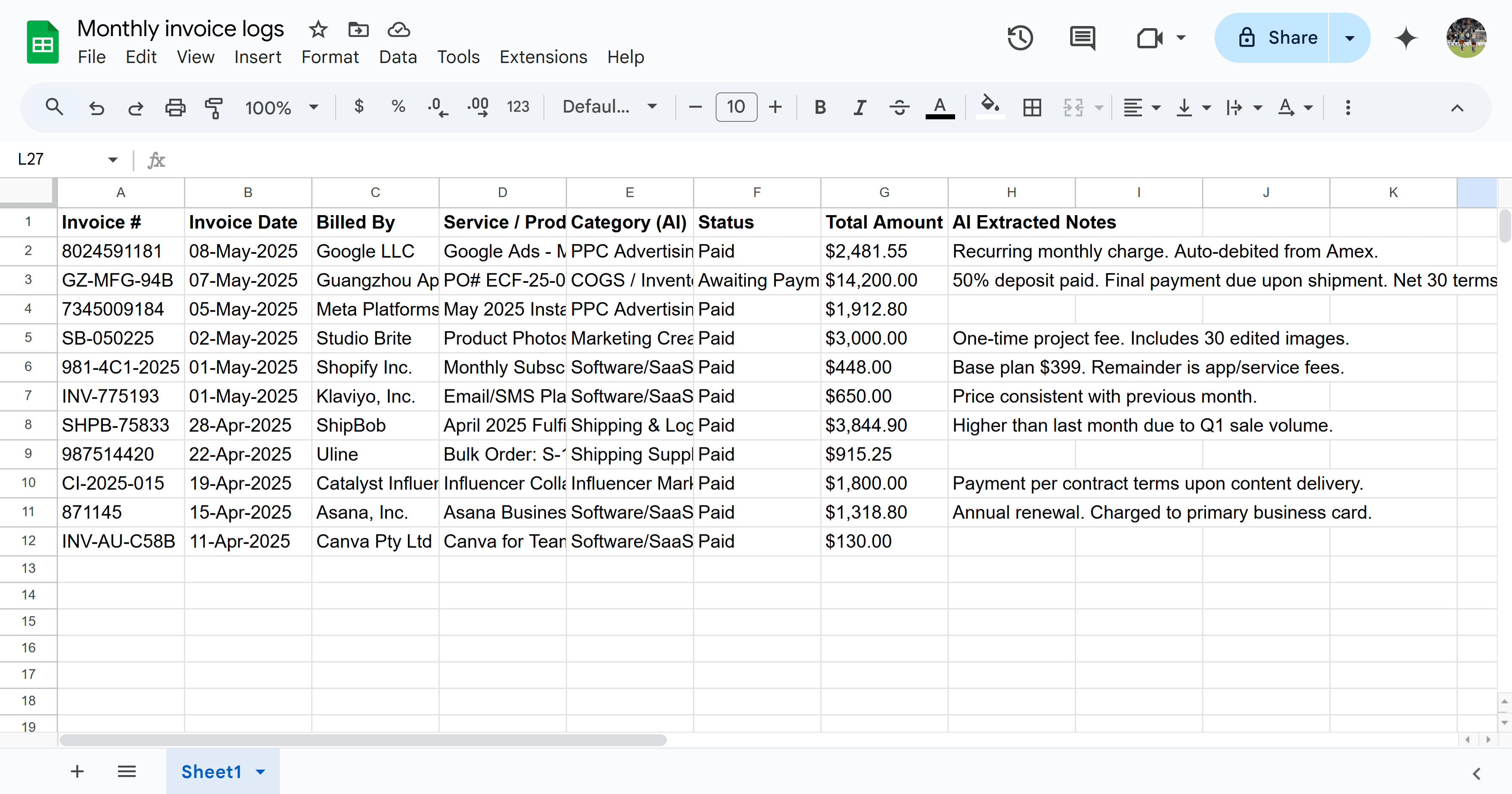This screenshot has height=794, width=1512.
Task: Expand the Share options dropdown arrow
Action: click(x=1349, y=38)
